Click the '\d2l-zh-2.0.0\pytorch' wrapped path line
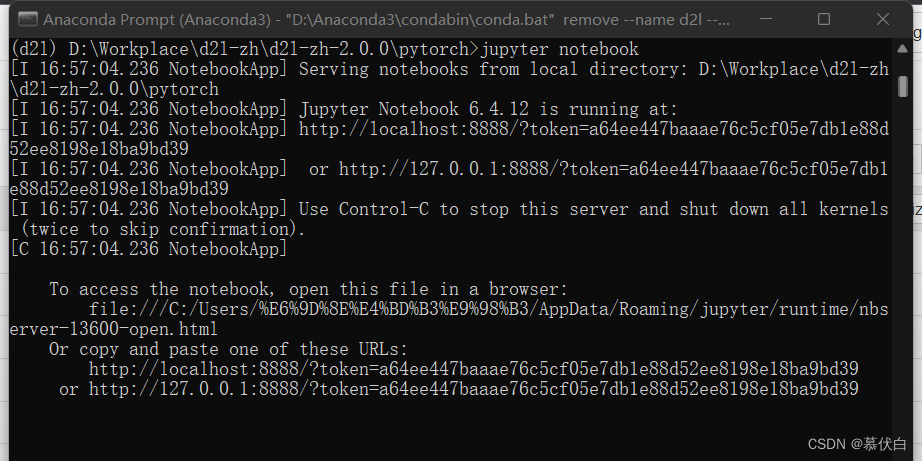This screenshot has height=461, width=922. 115,89
